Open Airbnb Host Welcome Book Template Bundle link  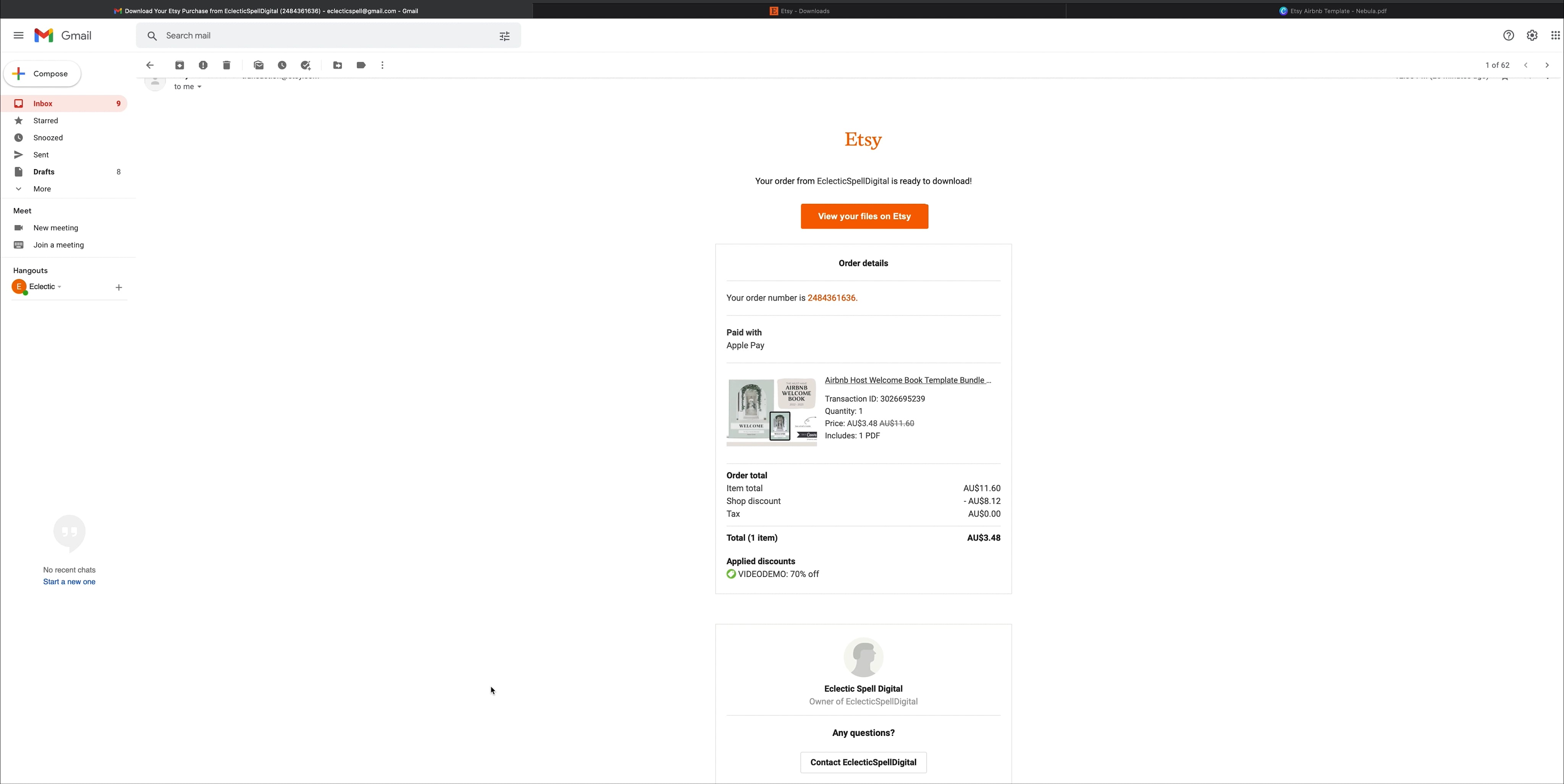tap(908, 380)
